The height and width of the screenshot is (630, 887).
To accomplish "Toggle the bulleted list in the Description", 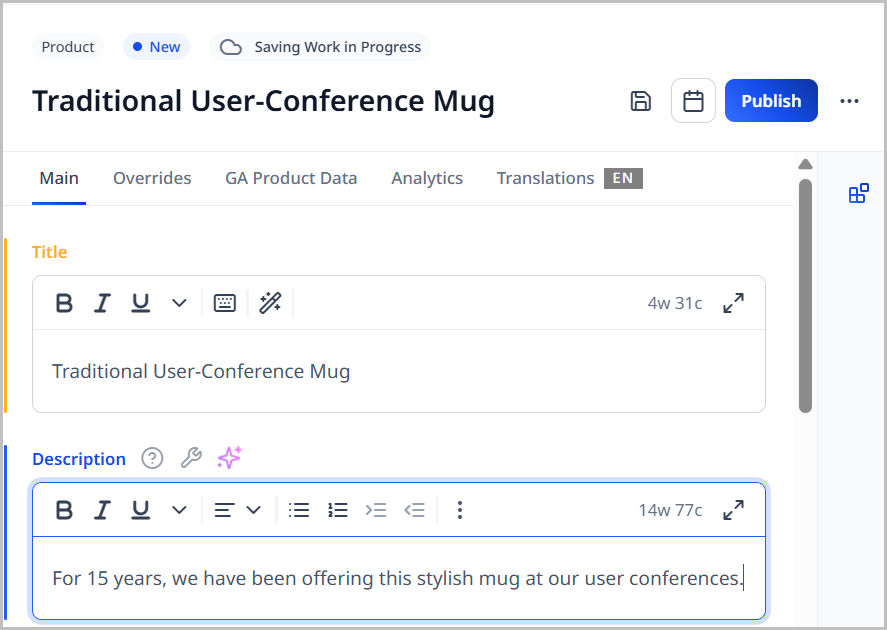I will 299,510.
